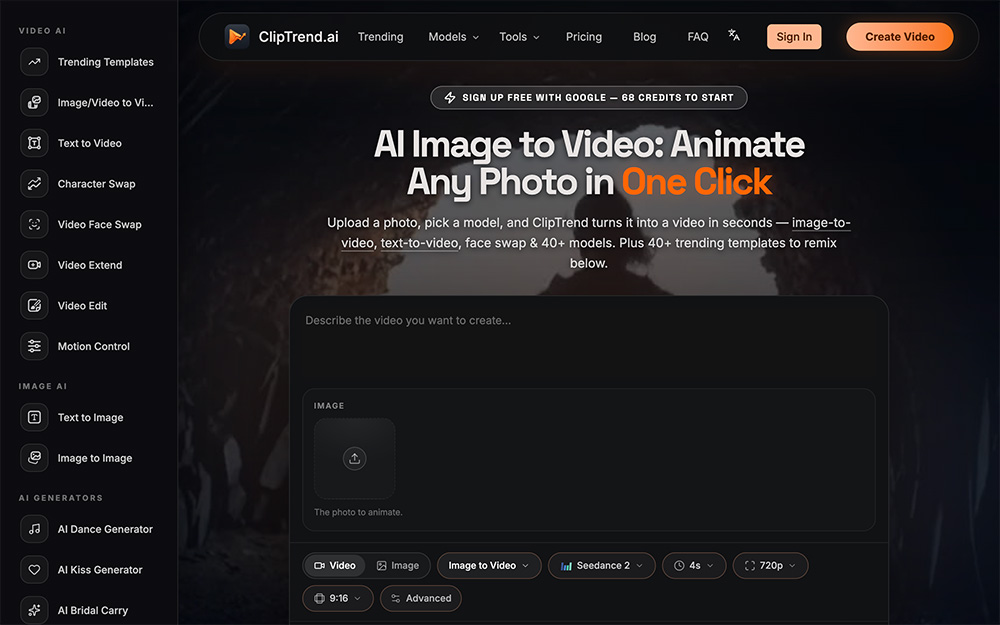Open Character Swap tool icon
The height and width of the screenshot is (625, 1000).
click(34, 184)
